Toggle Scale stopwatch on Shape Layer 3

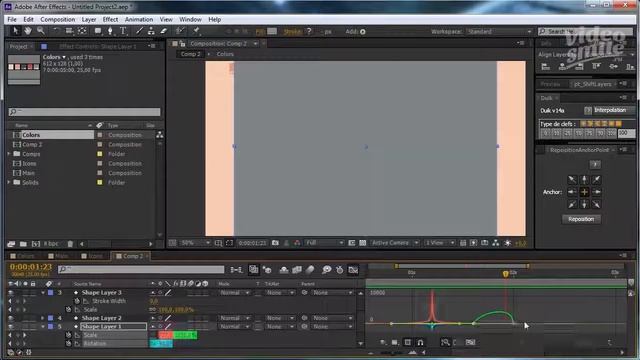[x=69, y=310]
